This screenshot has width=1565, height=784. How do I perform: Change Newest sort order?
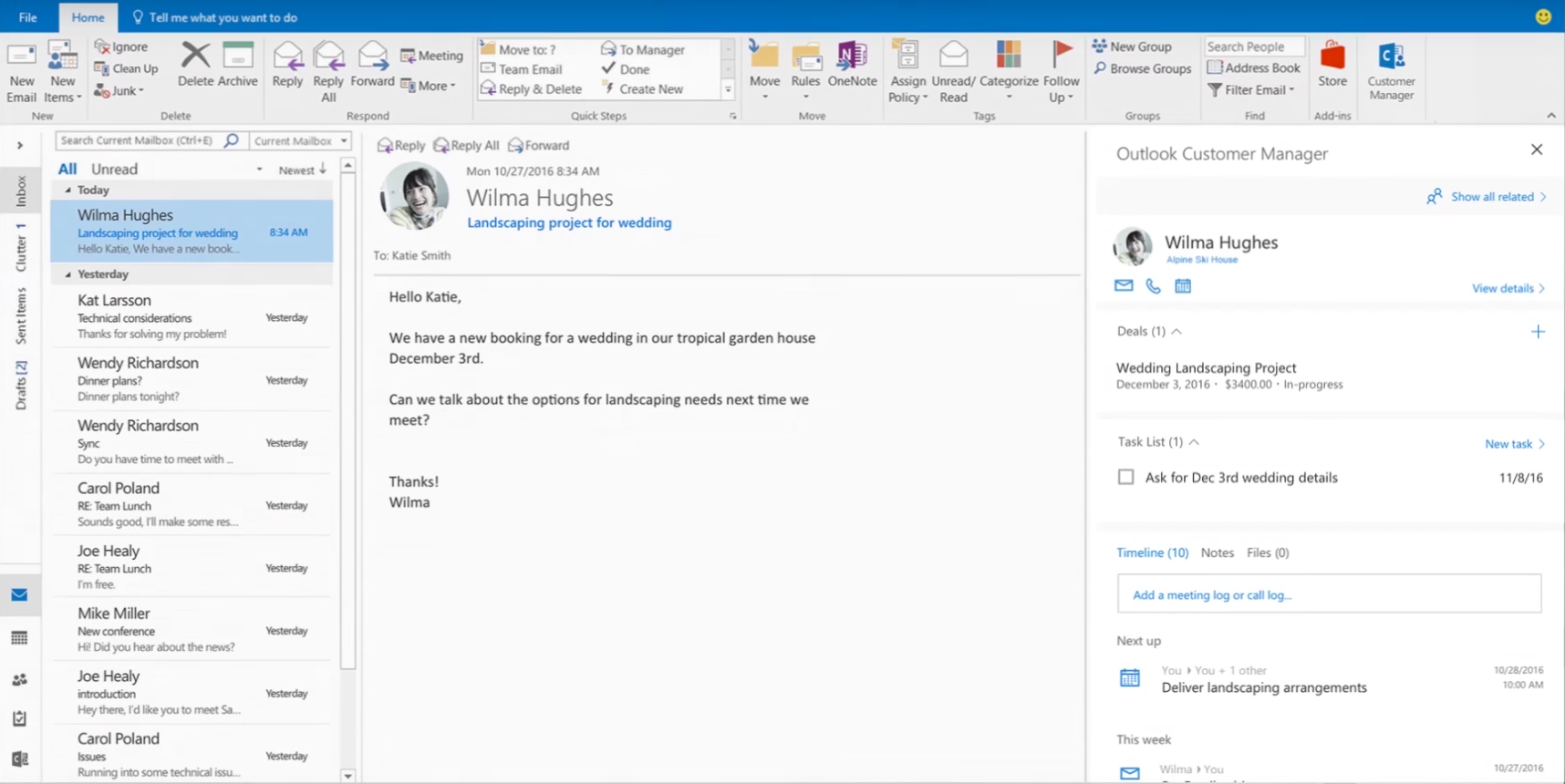pos(303,170)
